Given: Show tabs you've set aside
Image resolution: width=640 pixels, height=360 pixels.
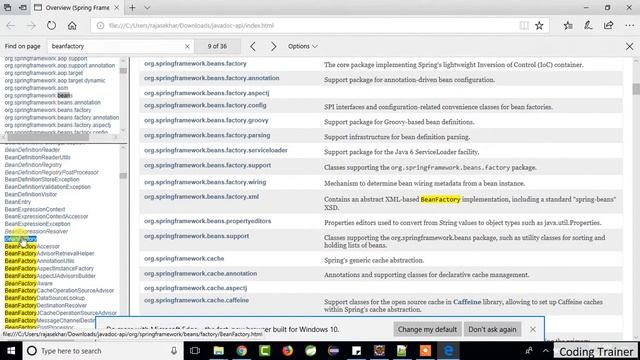Looking at the screenshot, I should 8,7.
